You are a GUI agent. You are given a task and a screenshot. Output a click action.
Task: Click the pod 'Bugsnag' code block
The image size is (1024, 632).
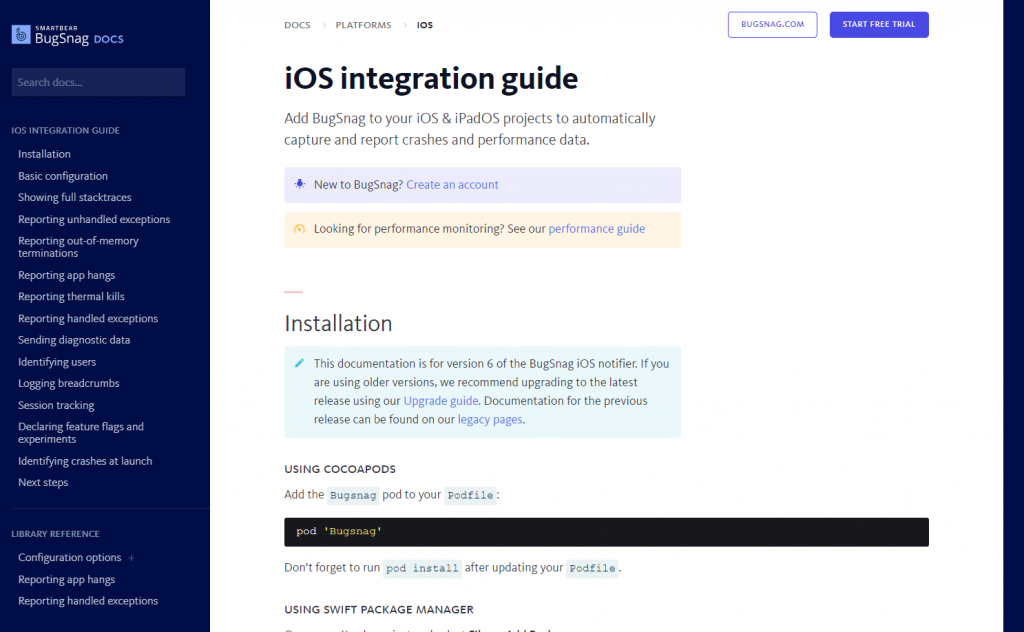pos(606,532)
